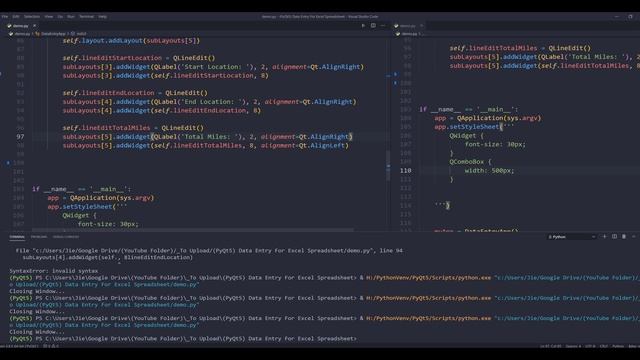
Task: Select the left demo.py editor tab
Action: pyautogui.click(x=20, y=26)
